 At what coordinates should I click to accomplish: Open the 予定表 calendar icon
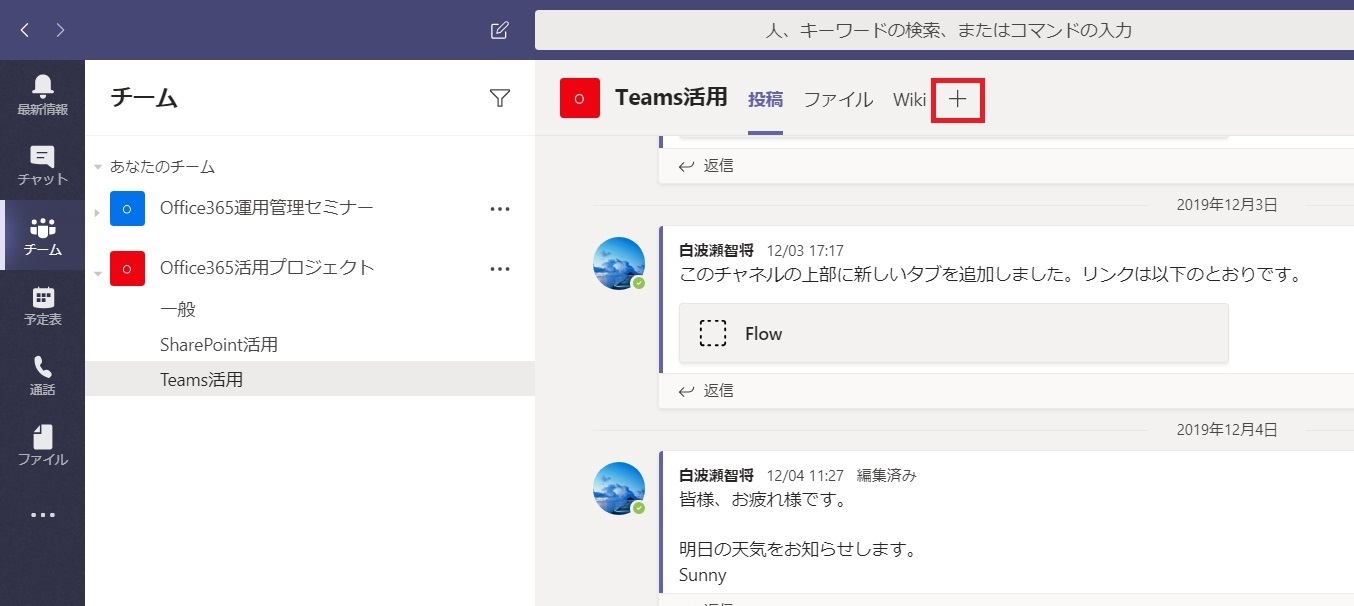pos(42,306)
